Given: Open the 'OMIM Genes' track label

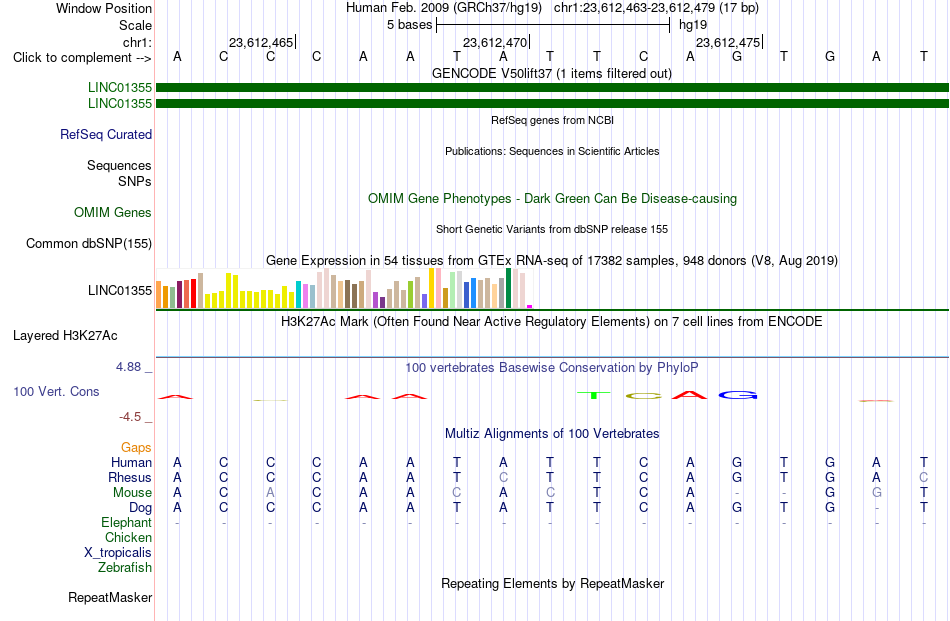Looking at the screenshot, I should pos(113,212).
